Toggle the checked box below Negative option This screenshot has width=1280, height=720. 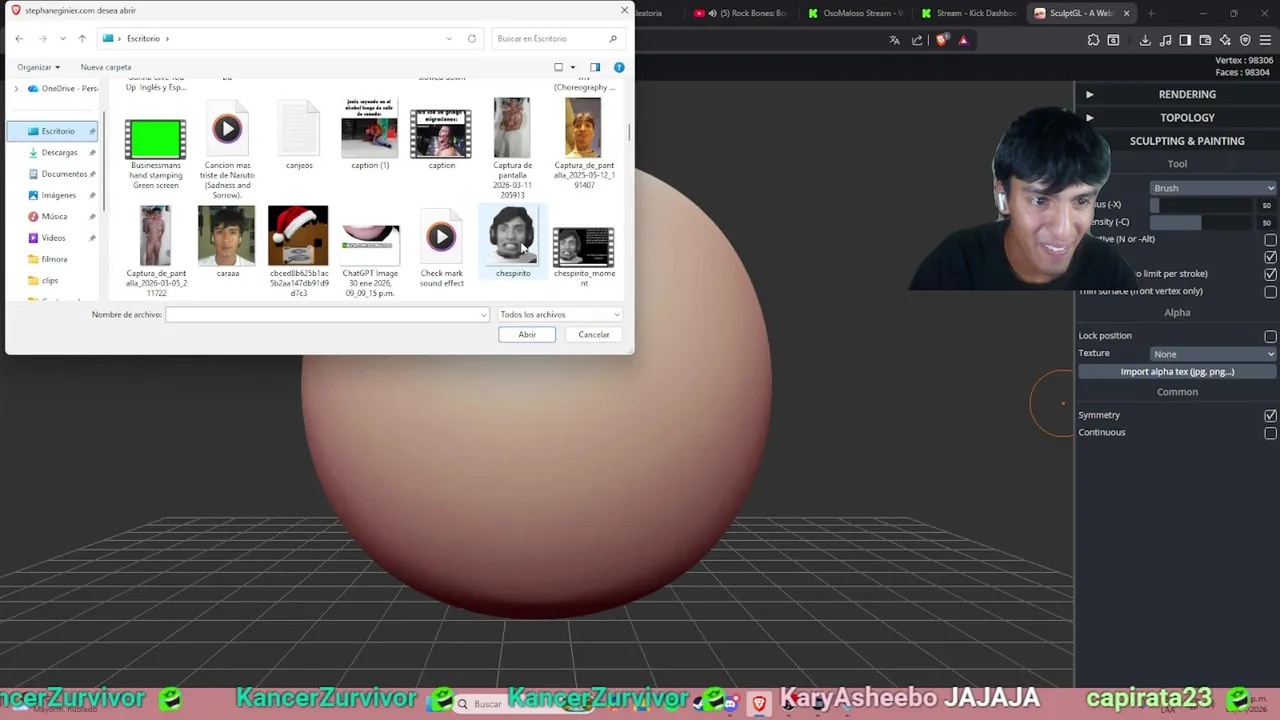[x=1270, y=257]
